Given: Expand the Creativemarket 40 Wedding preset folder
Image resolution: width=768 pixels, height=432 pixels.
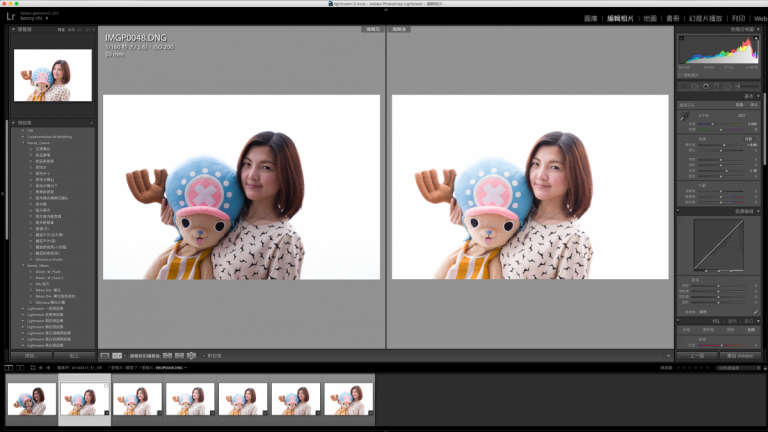Looking at the screenshot, I should point(22,136).
